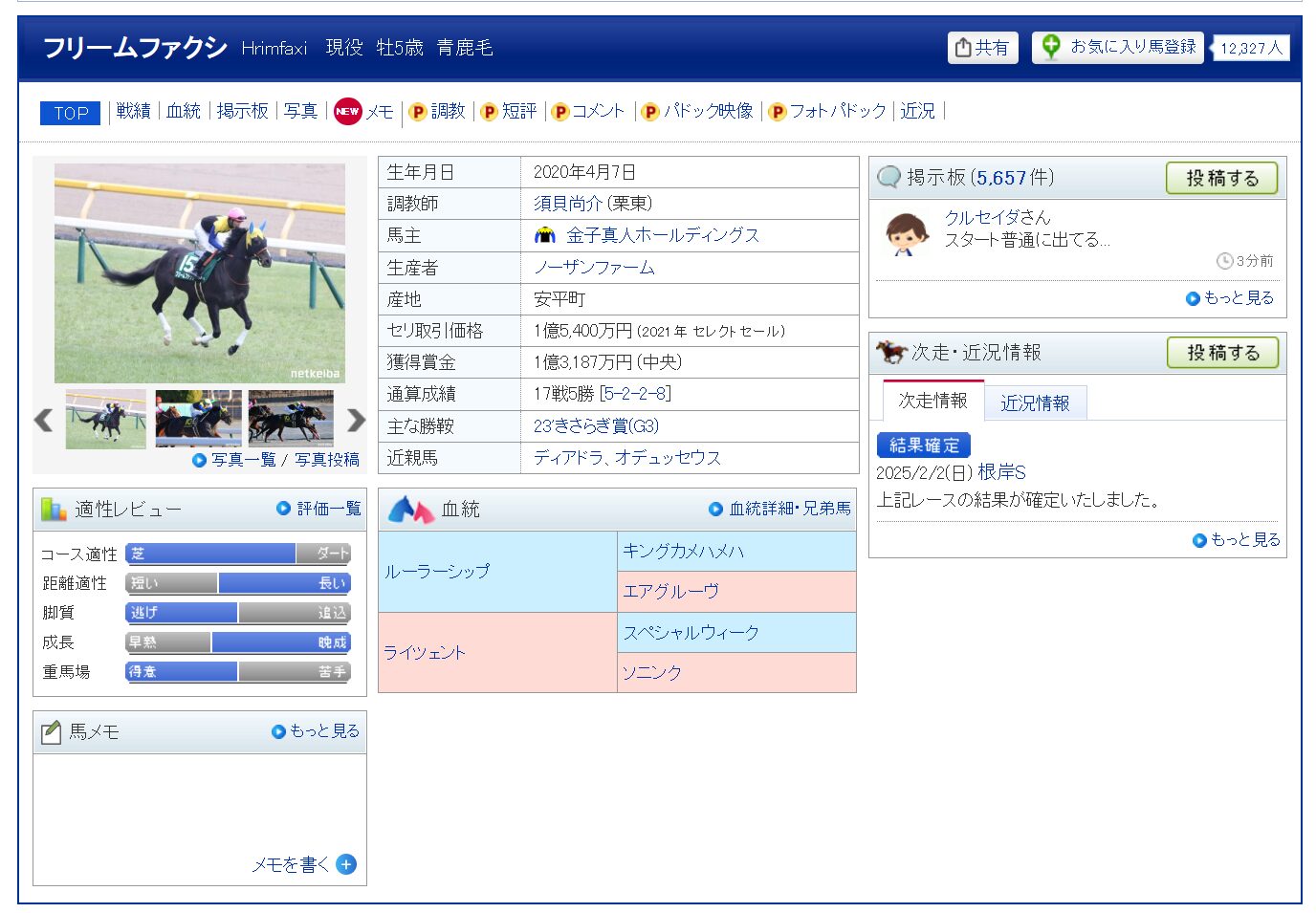Open premium 調教 training tab

coord(437,112)
